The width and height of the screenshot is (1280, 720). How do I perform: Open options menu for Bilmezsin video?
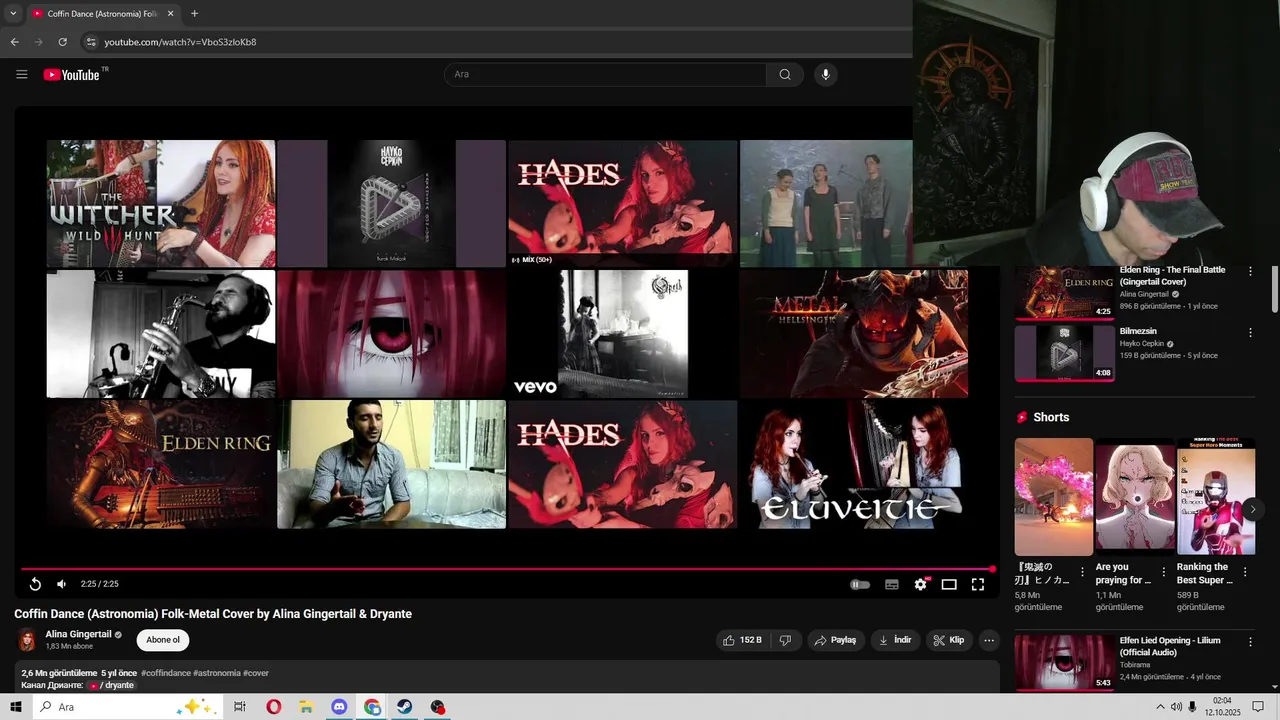(1249, 333)
